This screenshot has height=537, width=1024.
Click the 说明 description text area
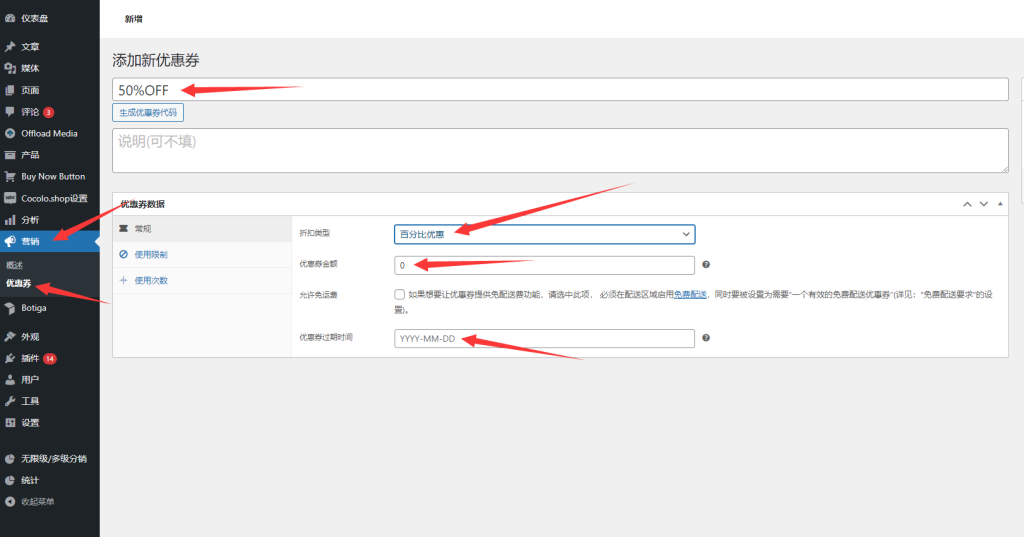pos(560,150)
